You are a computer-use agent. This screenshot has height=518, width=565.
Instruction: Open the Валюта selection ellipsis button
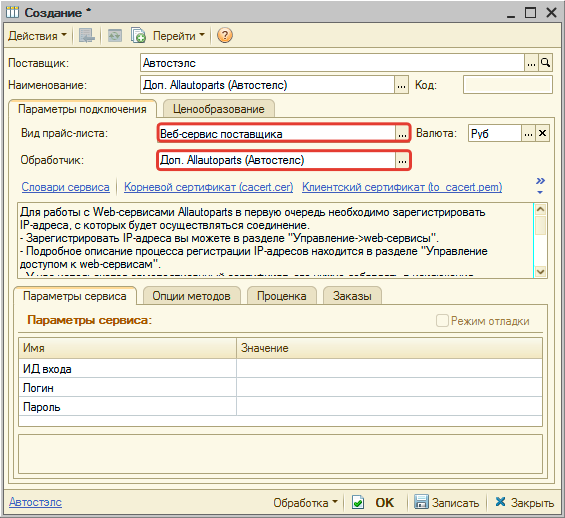point(528,134)
